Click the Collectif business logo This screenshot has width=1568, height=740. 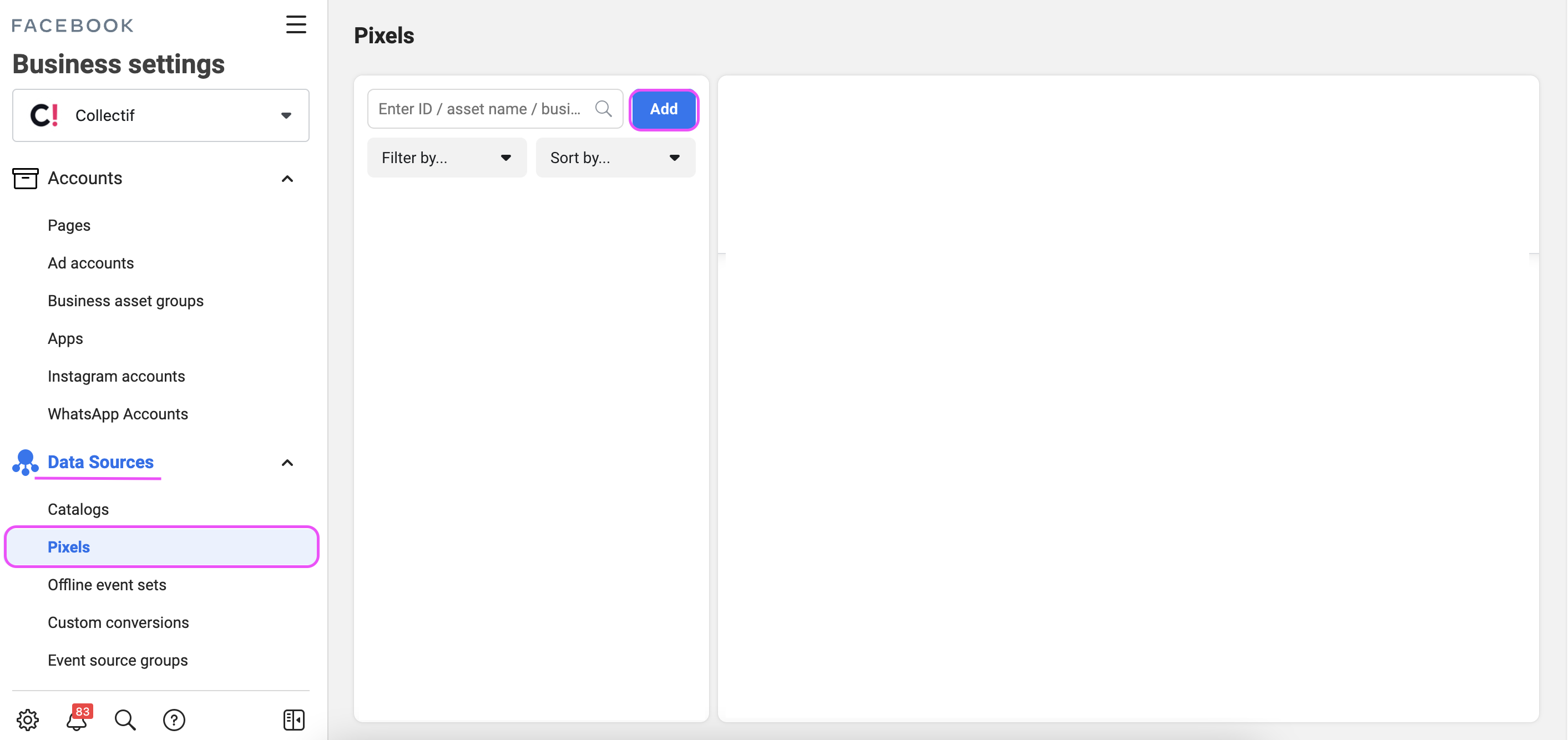pos(43,115)
